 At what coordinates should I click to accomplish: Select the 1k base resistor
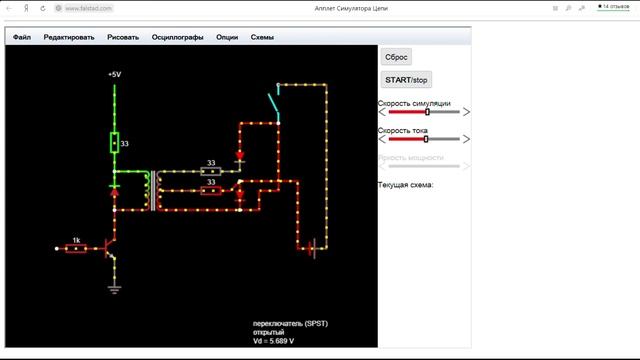tap(76, 248)
